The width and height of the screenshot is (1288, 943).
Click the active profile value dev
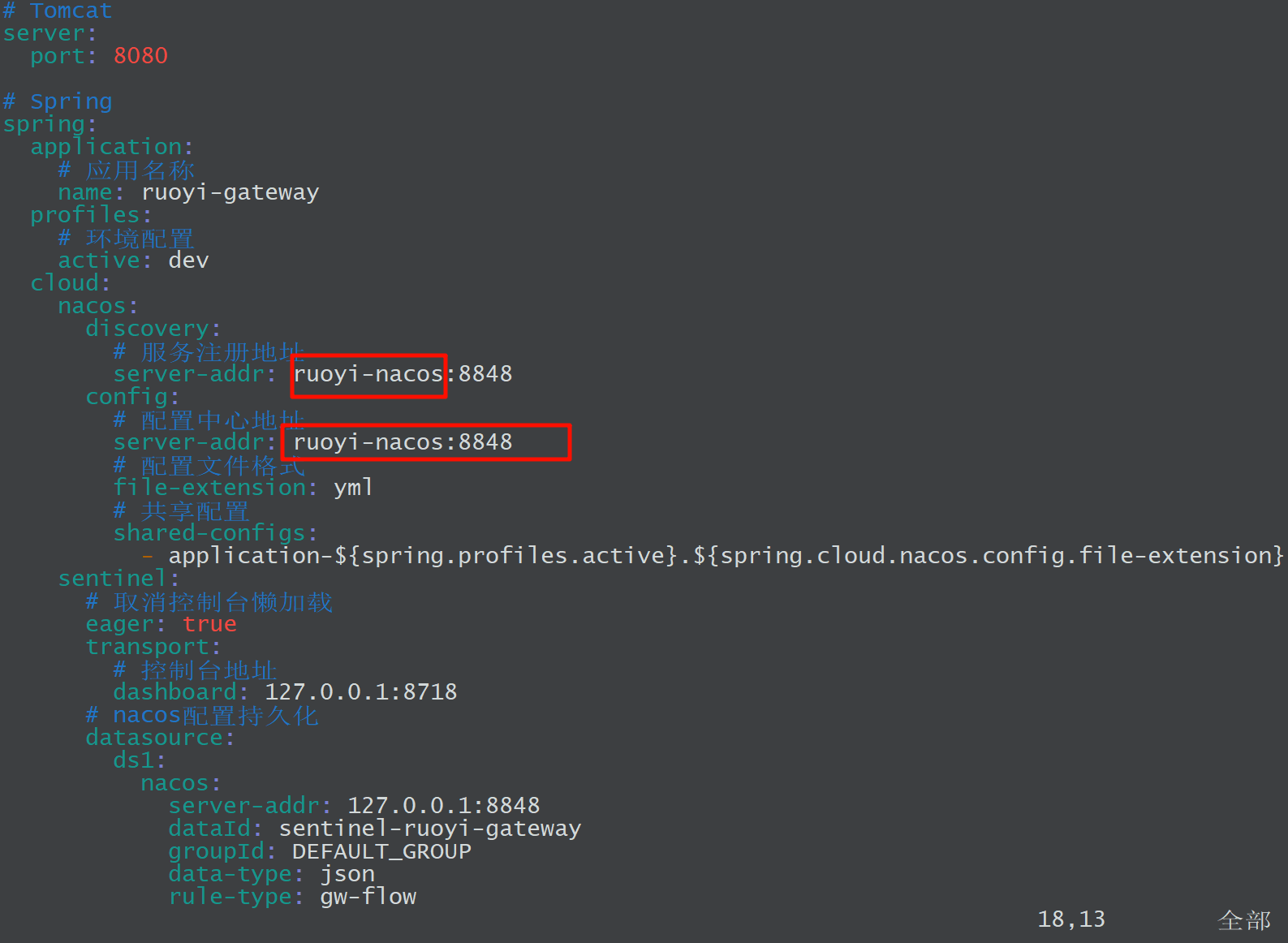(x=188, y=261)
